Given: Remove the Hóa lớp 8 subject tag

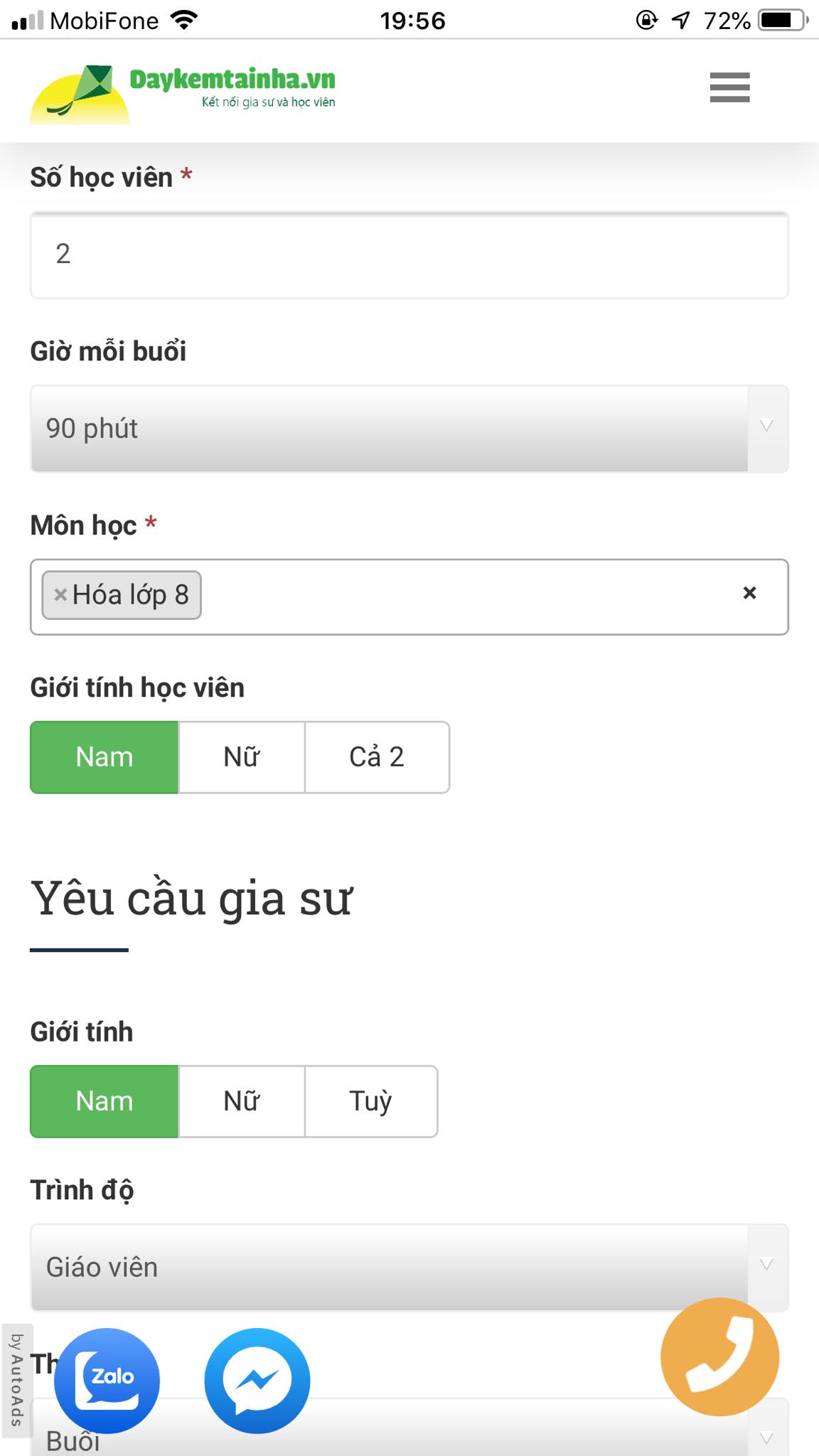Looking at the screenshot, I should pos(61,595).
